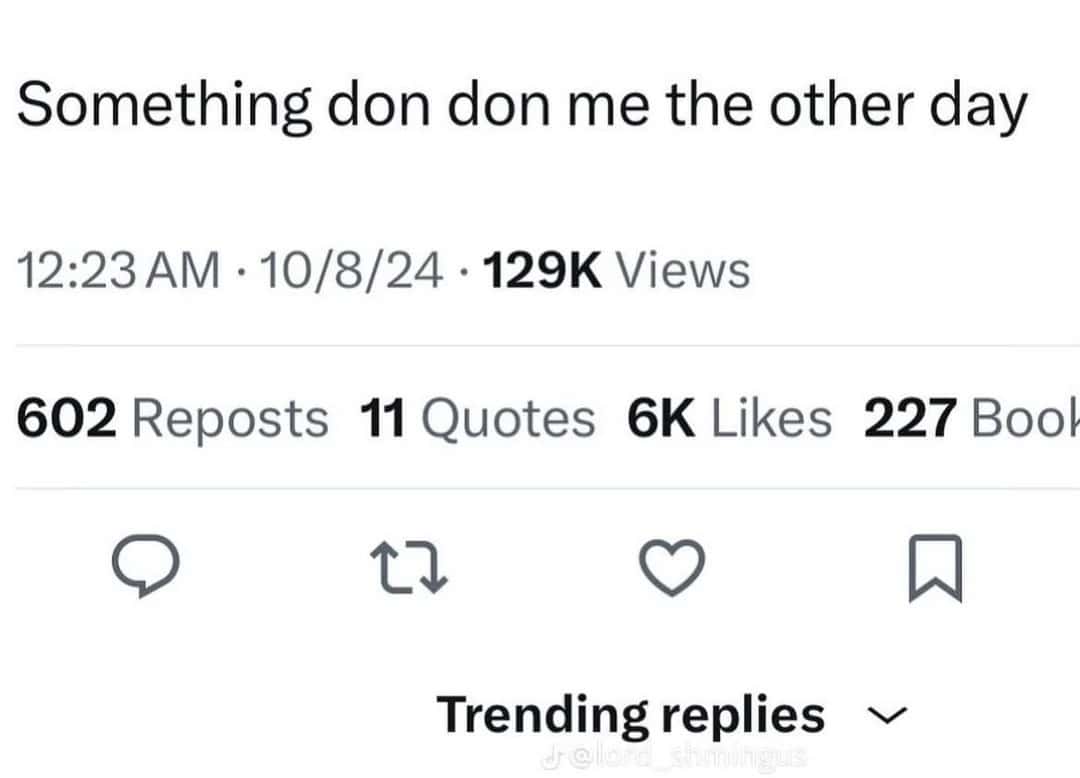This screenshot has height=778, width=1080.
Task: Click the TikTok logo watermark
Action: (x=548, y=757)
